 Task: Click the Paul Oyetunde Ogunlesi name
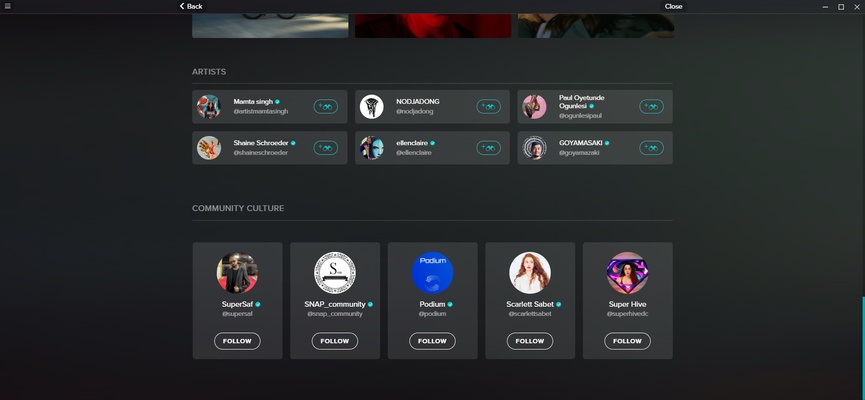coord(581,102)
